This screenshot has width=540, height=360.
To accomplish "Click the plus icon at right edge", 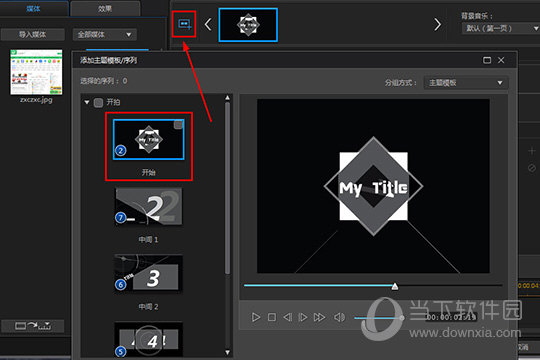I will pyautogui.click(x=532, y=151).
